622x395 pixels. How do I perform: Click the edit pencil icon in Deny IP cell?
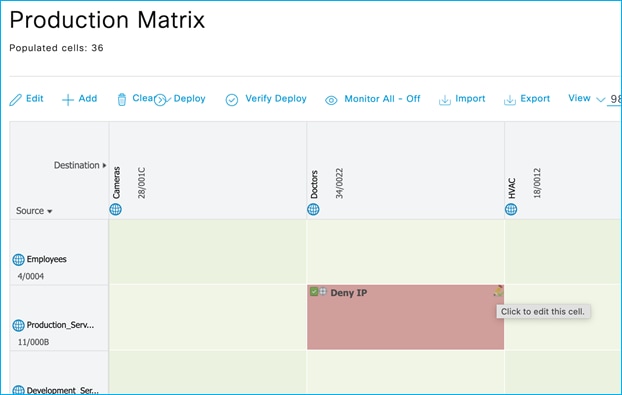coord(498,291)
